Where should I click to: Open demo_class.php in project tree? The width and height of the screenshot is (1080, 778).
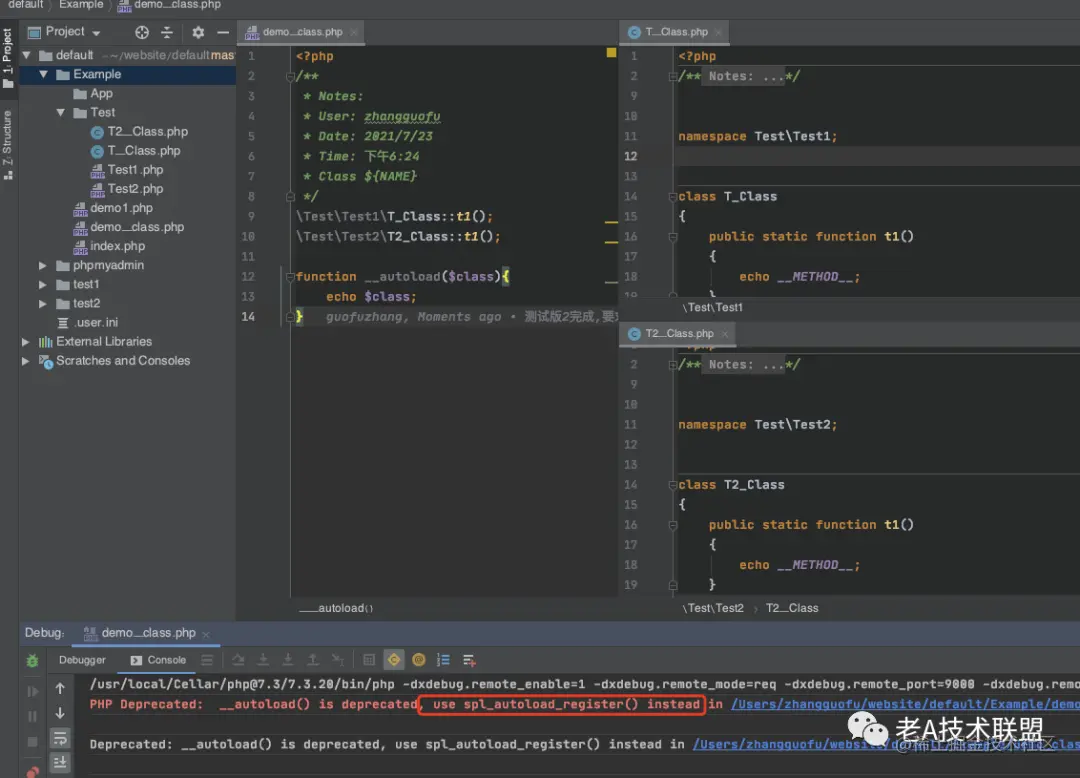coord(129,227)
